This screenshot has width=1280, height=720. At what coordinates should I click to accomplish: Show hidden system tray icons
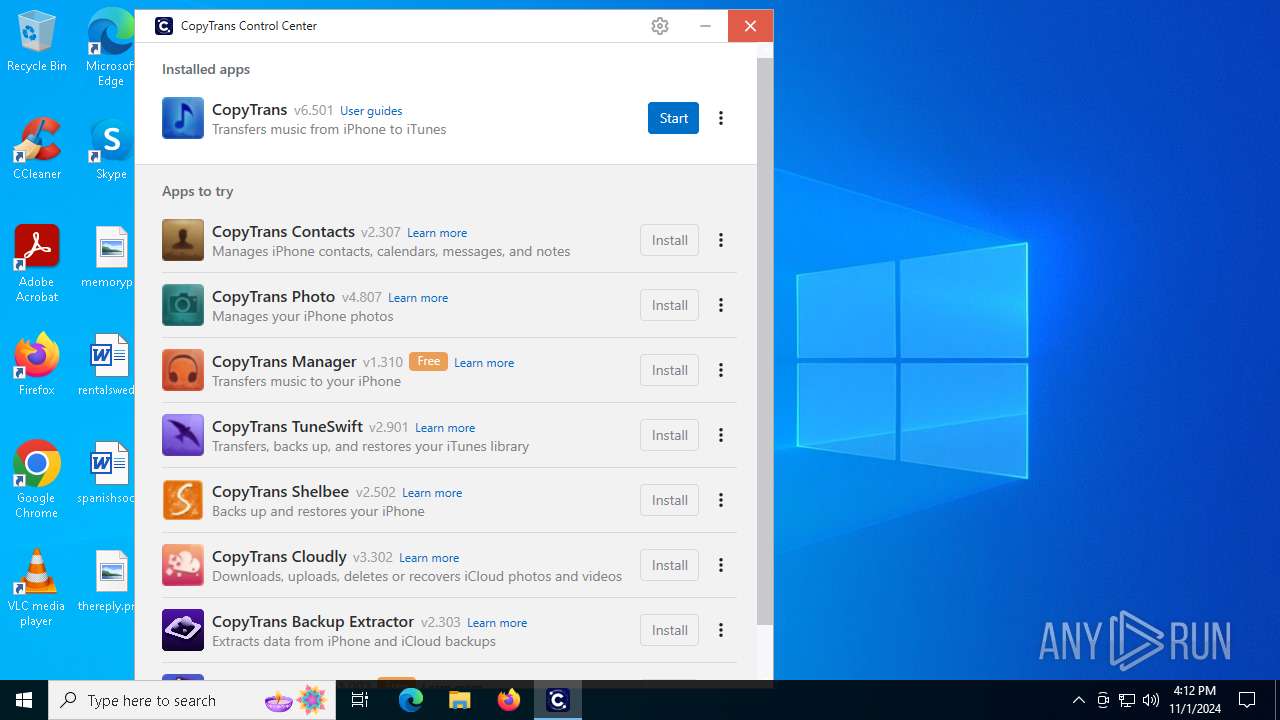point(1078,700)
